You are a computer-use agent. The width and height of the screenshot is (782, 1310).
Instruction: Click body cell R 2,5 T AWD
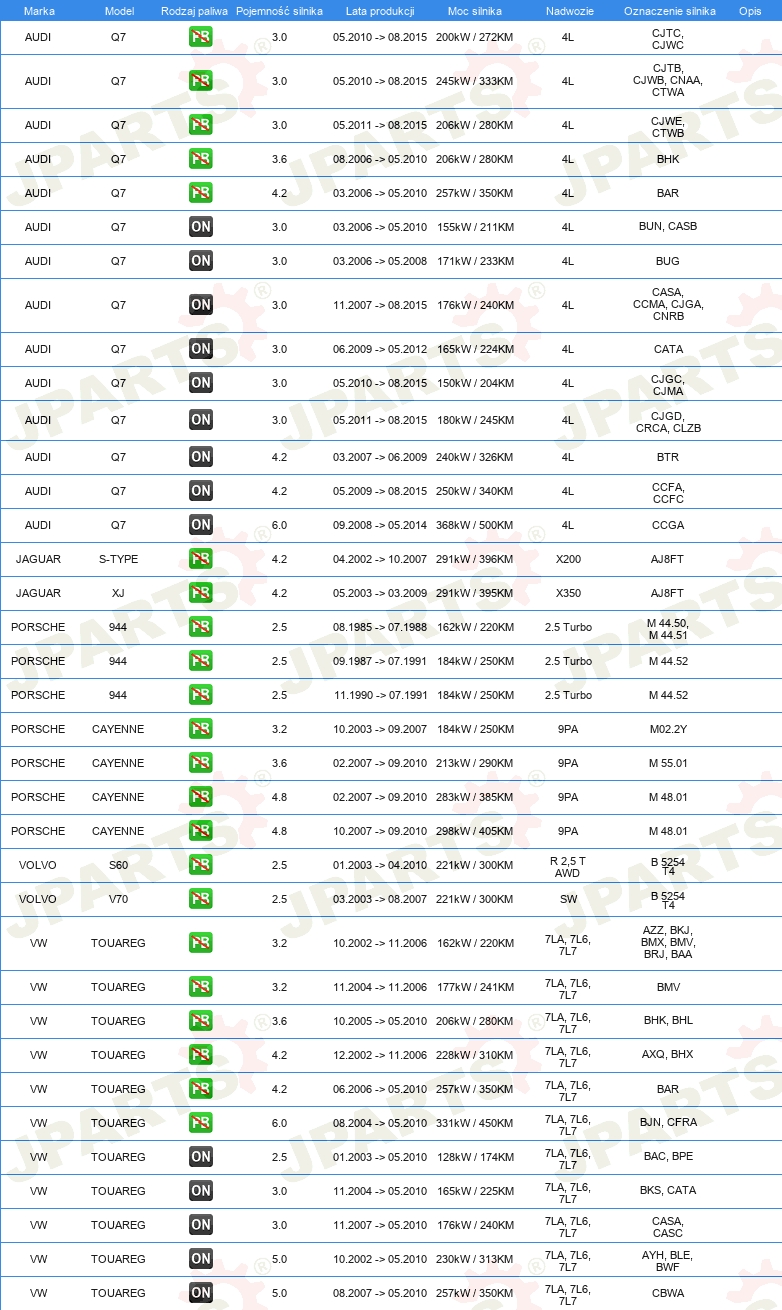tap(568, 866)
